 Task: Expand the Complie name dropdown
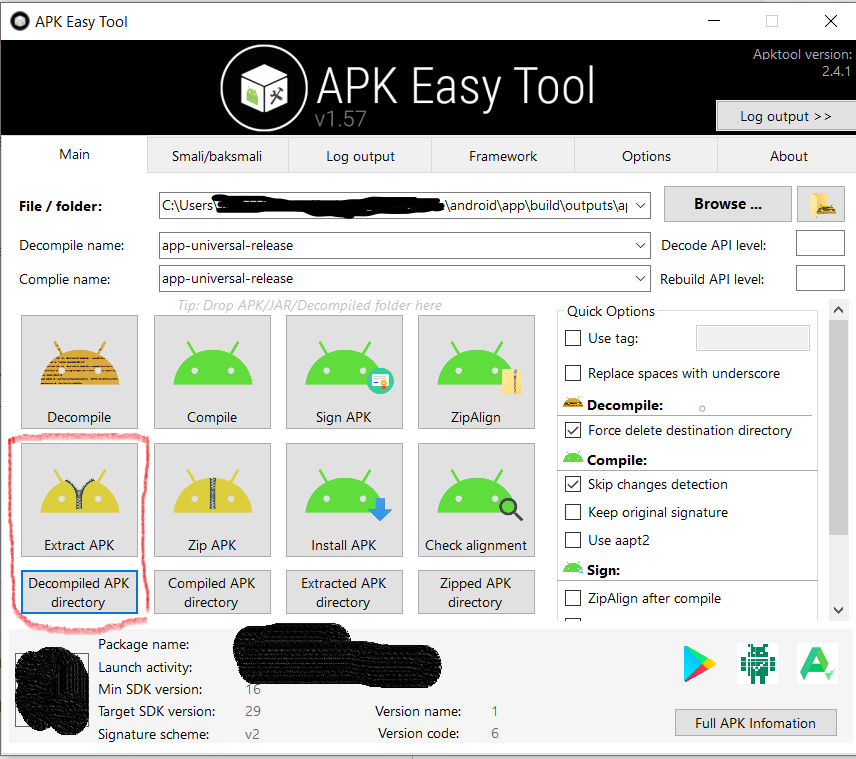(x=641, y=278)
